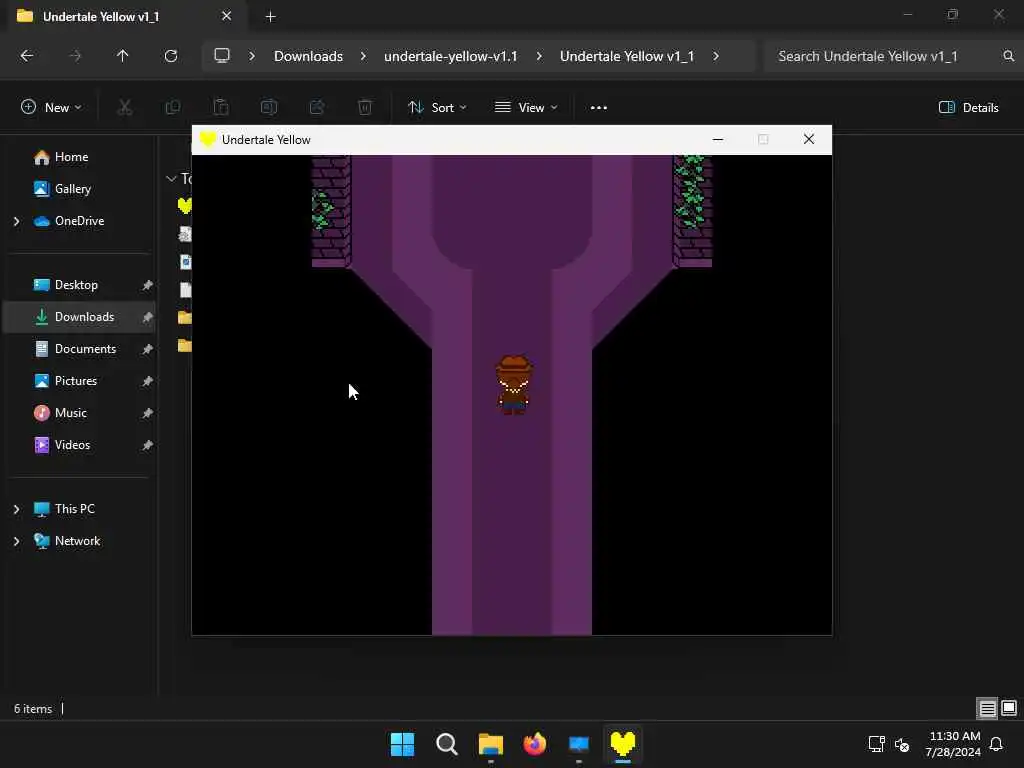Click the Paste toolbar icon

(x=221, y=107)
